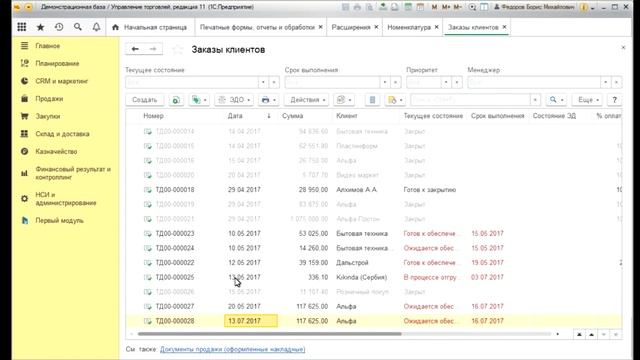Expand Текущее состояние filter dropdown
The image size is (640, 360).
[263, 82]
